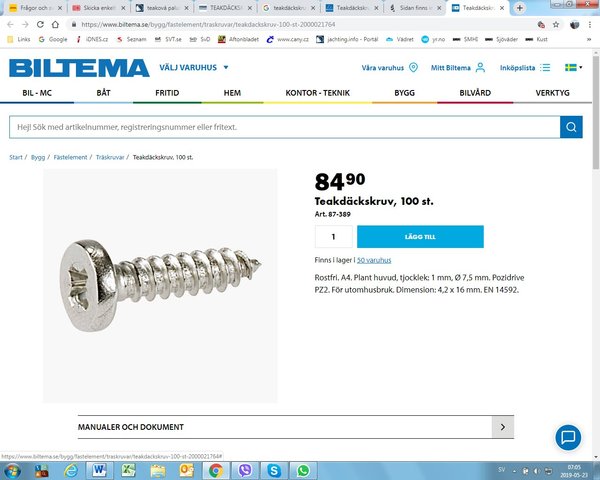Go to Träskruvar breadcrumb link
600x480 pixels.
(110, 157)
